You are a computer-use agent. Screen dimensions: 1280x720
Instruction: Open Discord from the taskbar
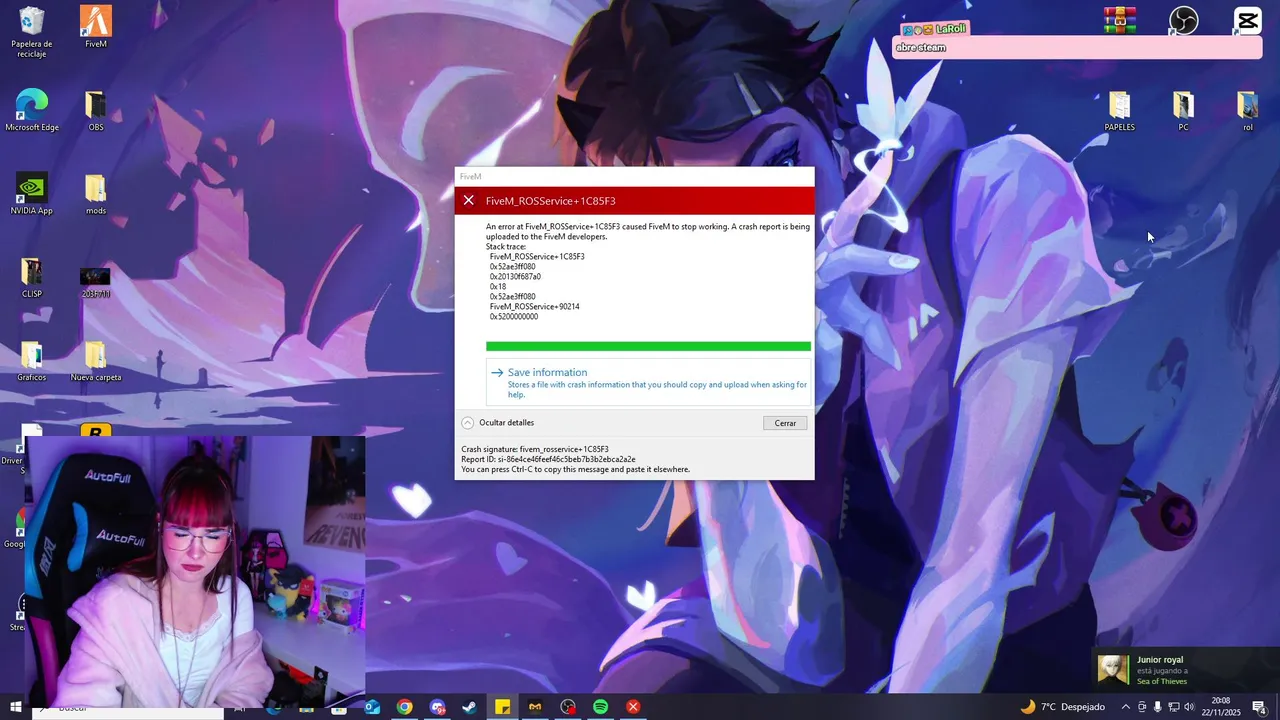437,707
